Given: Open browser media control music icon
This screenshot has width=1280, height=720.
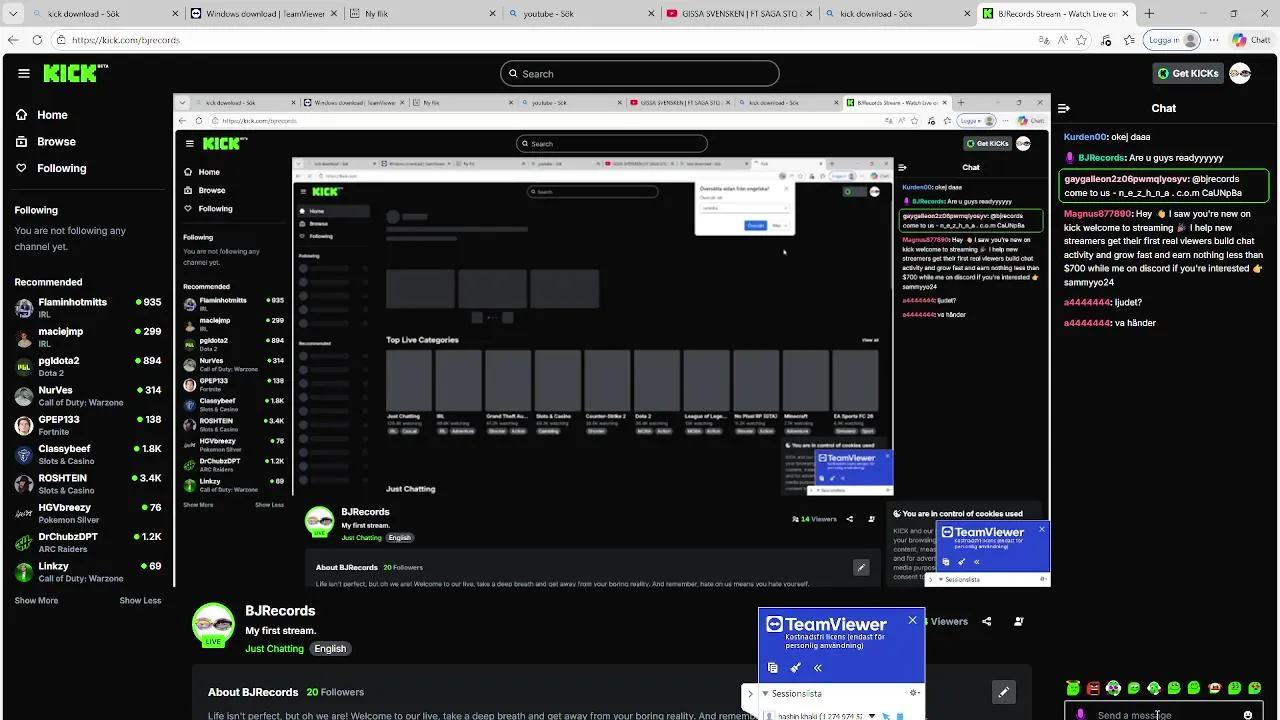Looking at the screenshot, I should tap(1107, 40).
